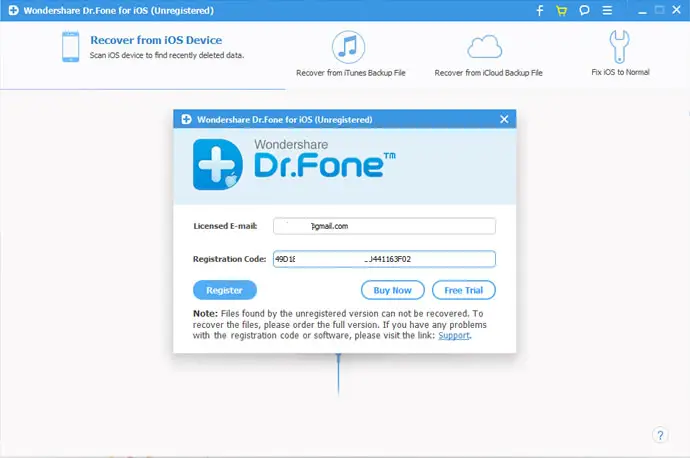Click the Wondershare Dr.Fone wordmark
This screenshot has width=690, height=458.
click(x=324, y=159)
